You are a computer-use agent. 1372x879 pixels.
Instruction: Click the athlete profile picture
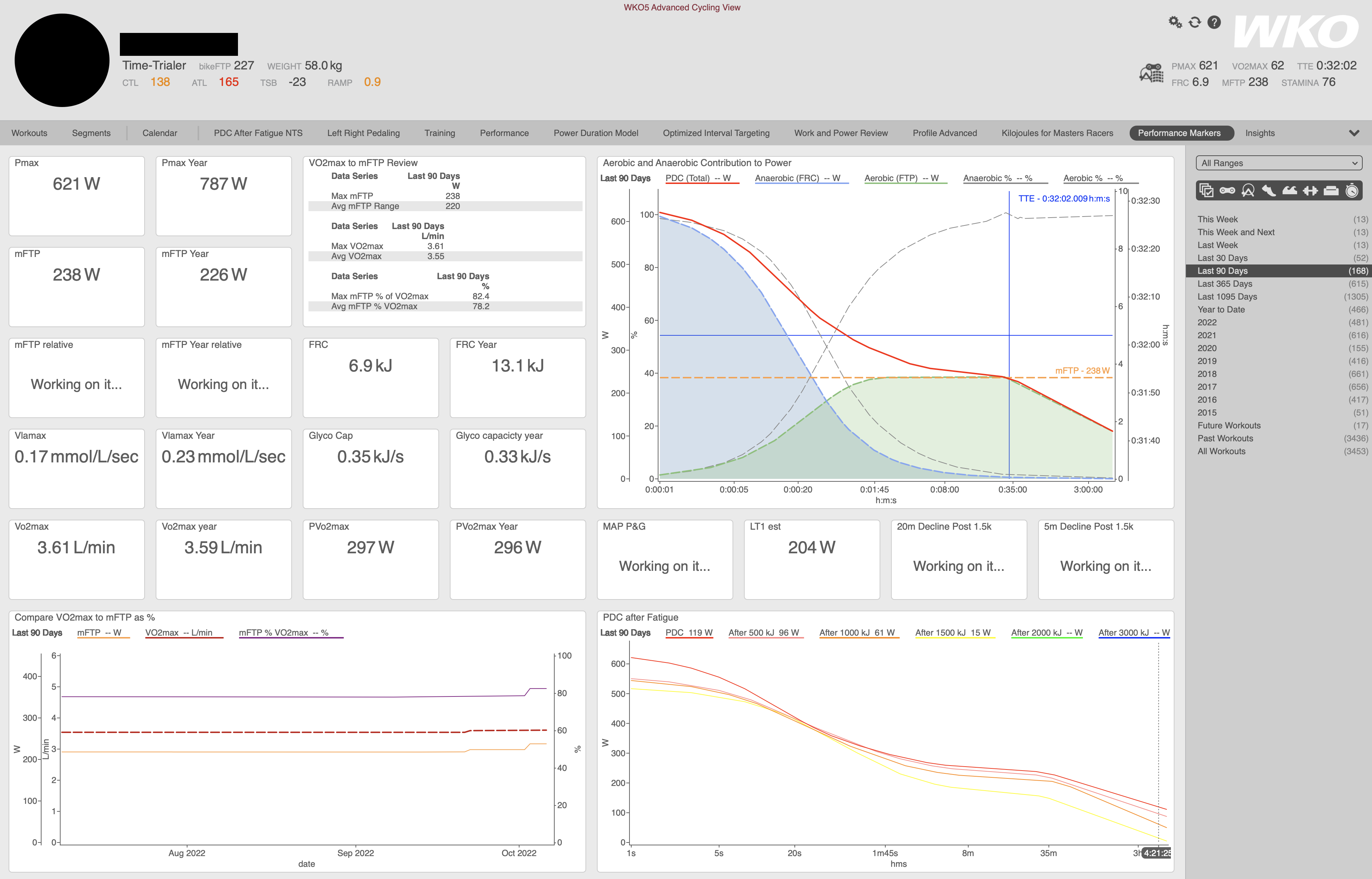click(62, 60)
